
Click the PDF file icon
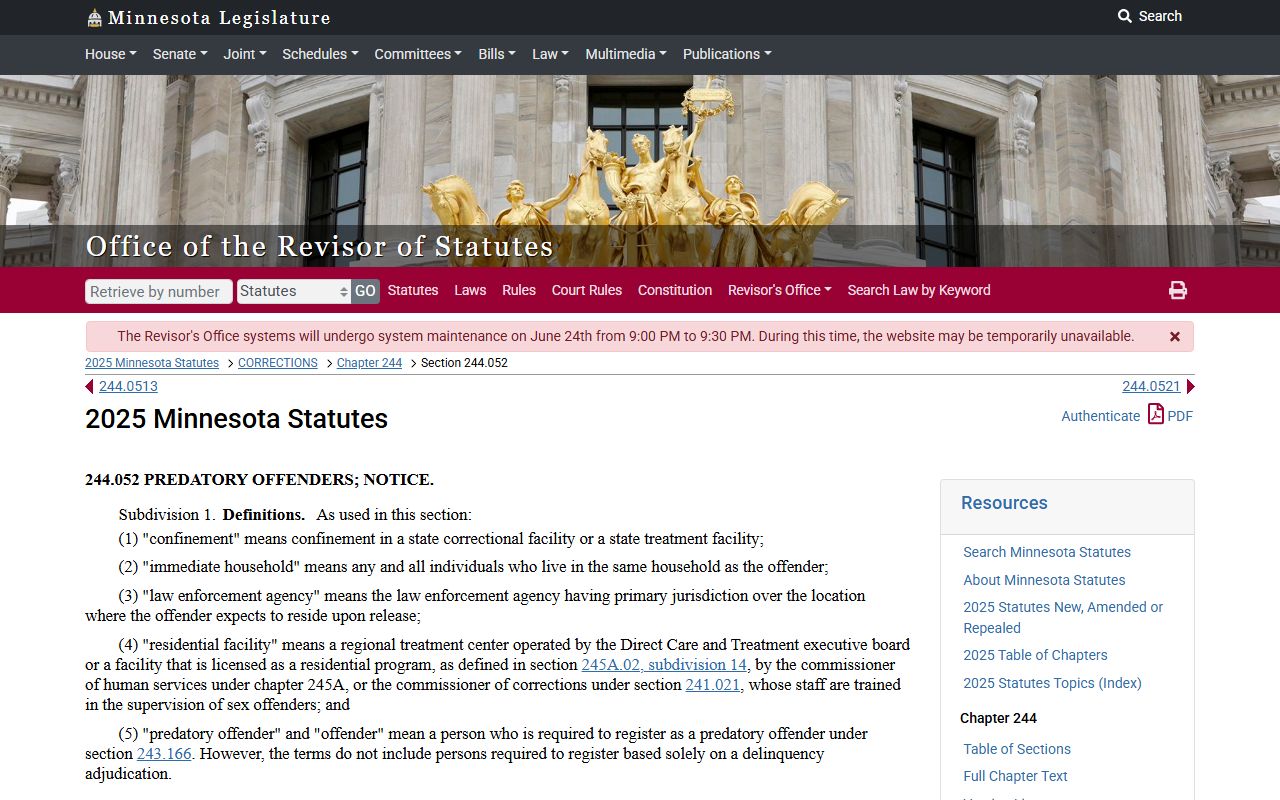[x=1155, y=414]
